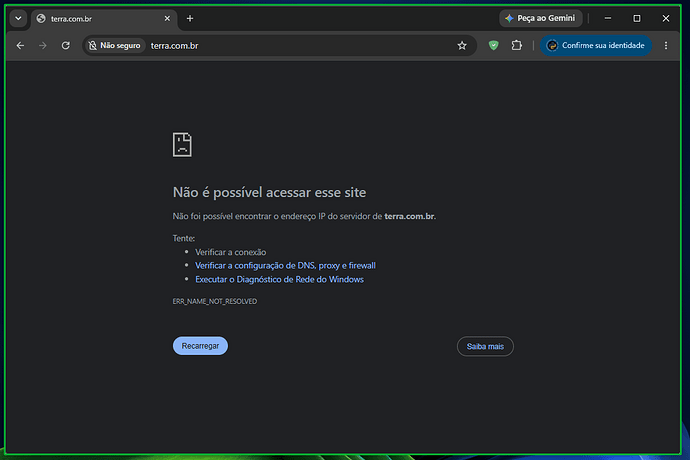Click the sad page error icon
The width and height of the screenshot is (690, 460).
pos(182,144)
